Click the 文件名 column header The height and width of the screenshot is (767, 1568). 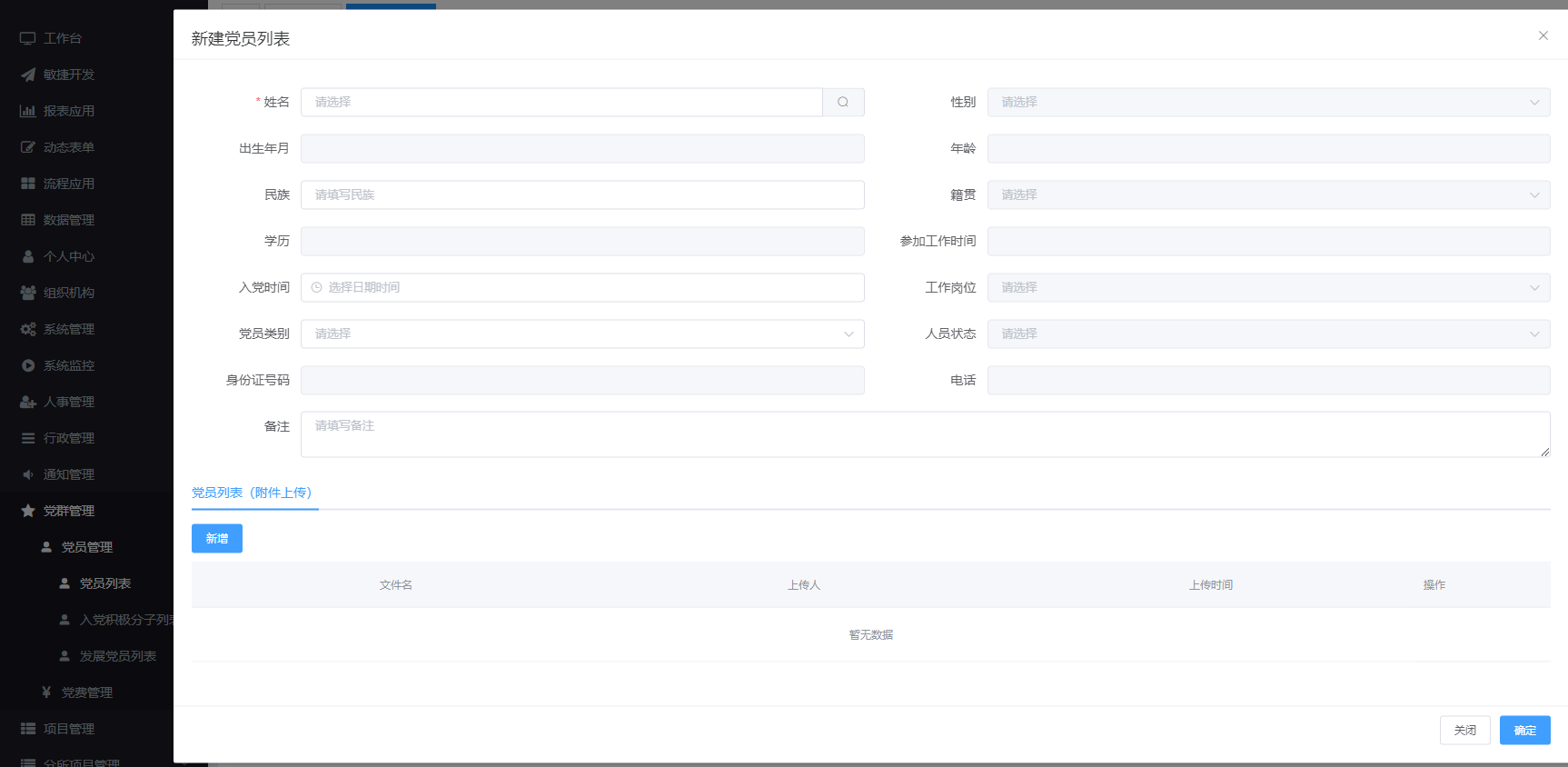pyautogui.click(x=396, y=585)
